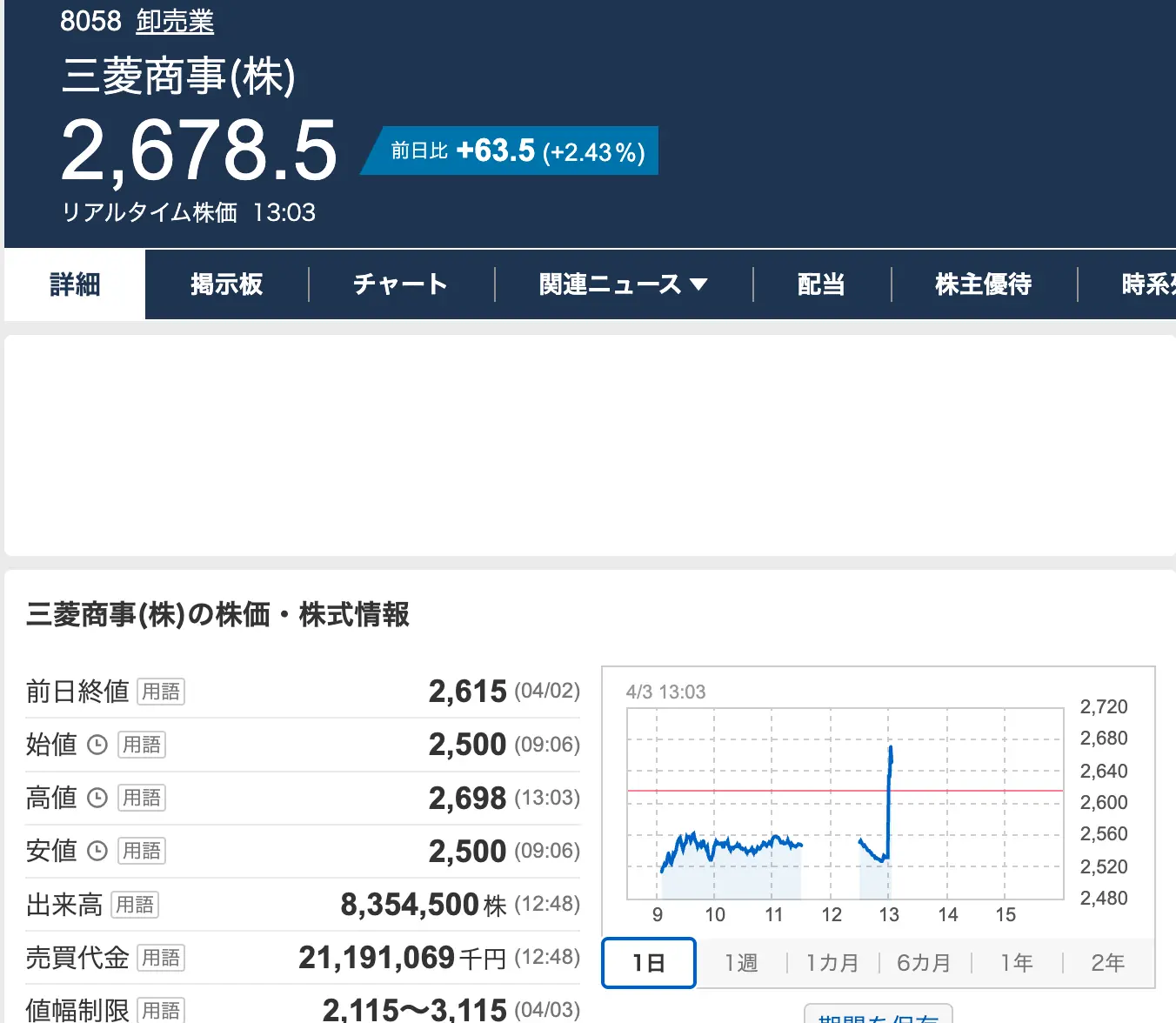Click the 売買代金 value 21,191,069
1176x1023 pixels.
377,958
